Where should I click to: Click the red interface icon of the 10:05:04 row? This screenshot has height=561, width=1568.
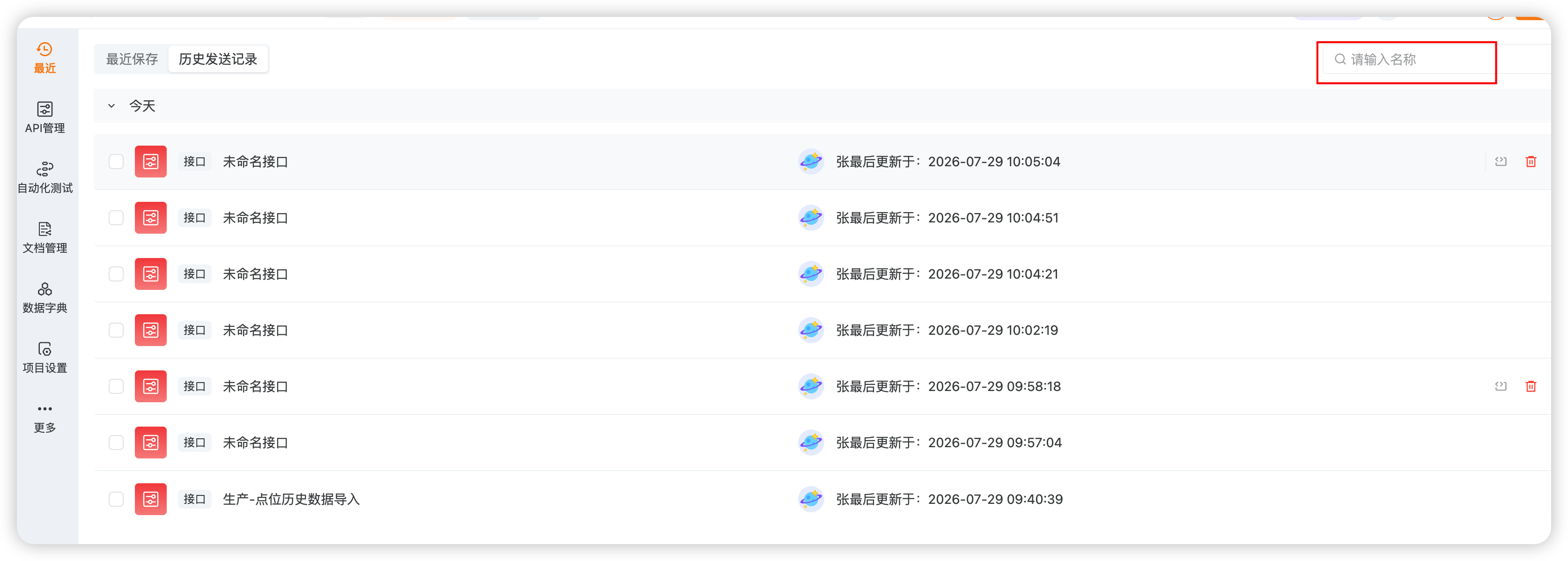click(150, 161)
